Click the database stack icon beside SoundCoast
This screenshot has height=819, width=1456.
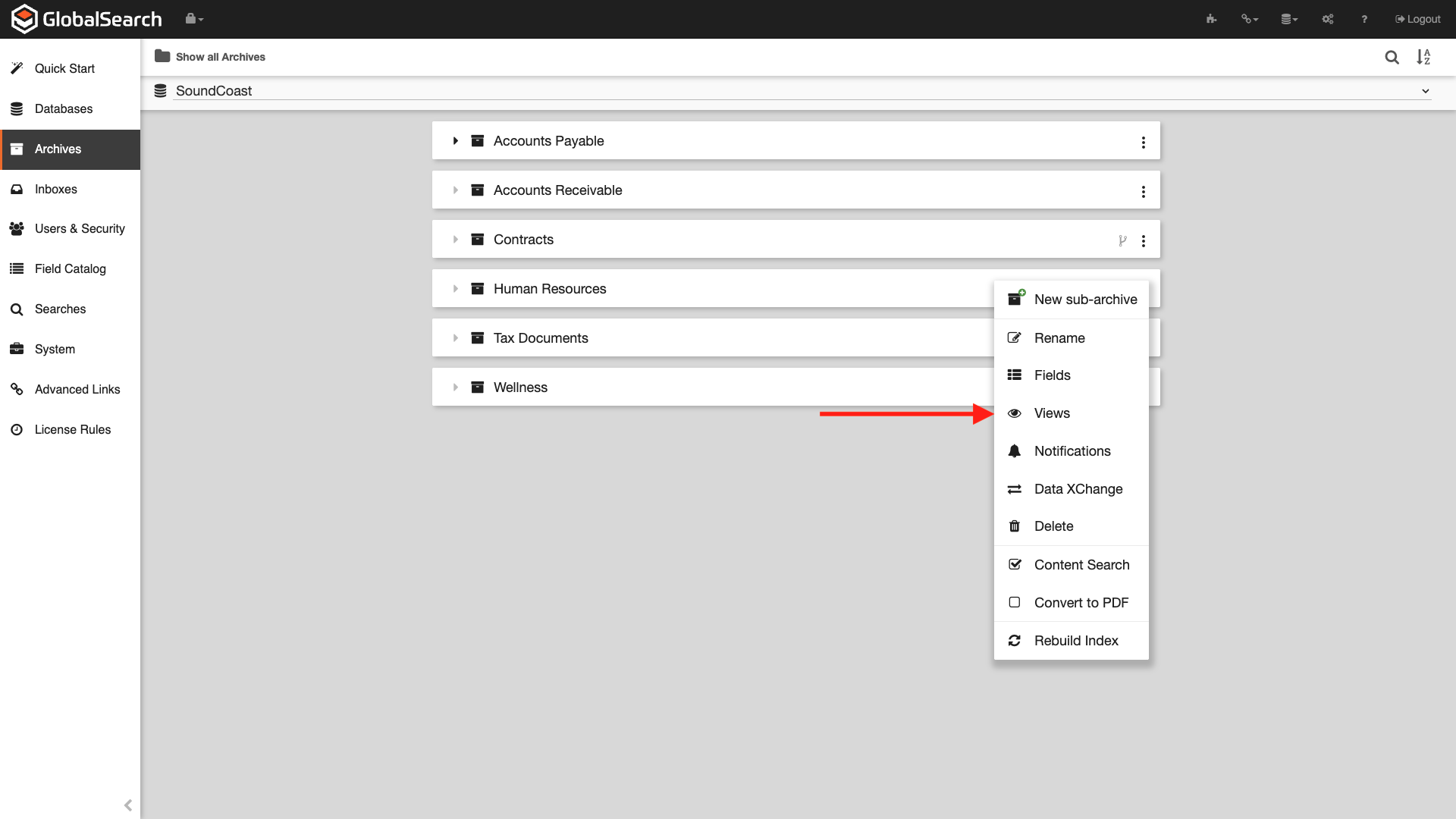point(160,90)
